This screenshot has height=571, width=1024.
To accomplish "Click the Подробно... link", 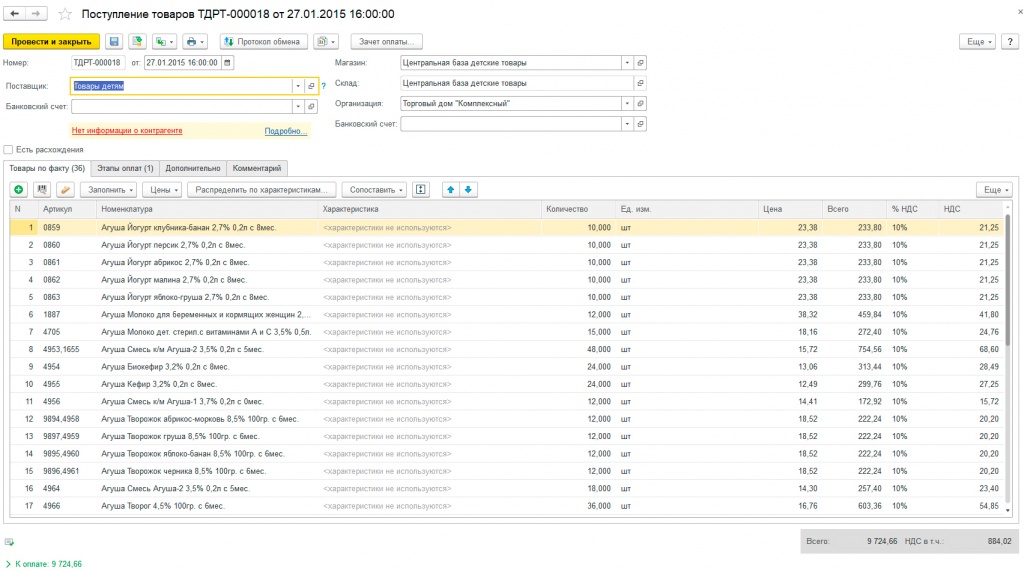I will click(x=285, y=131).
